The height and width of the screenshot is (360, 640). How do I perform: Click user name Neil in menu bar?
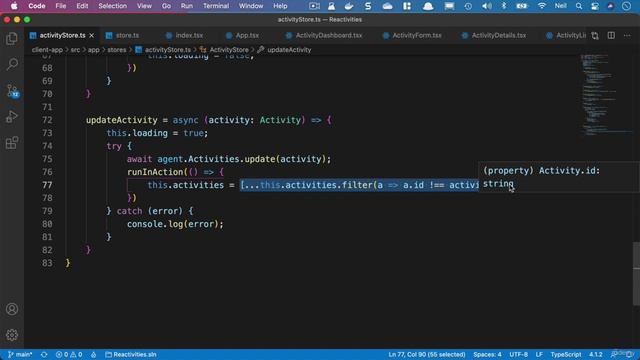(x=560, y=6)
